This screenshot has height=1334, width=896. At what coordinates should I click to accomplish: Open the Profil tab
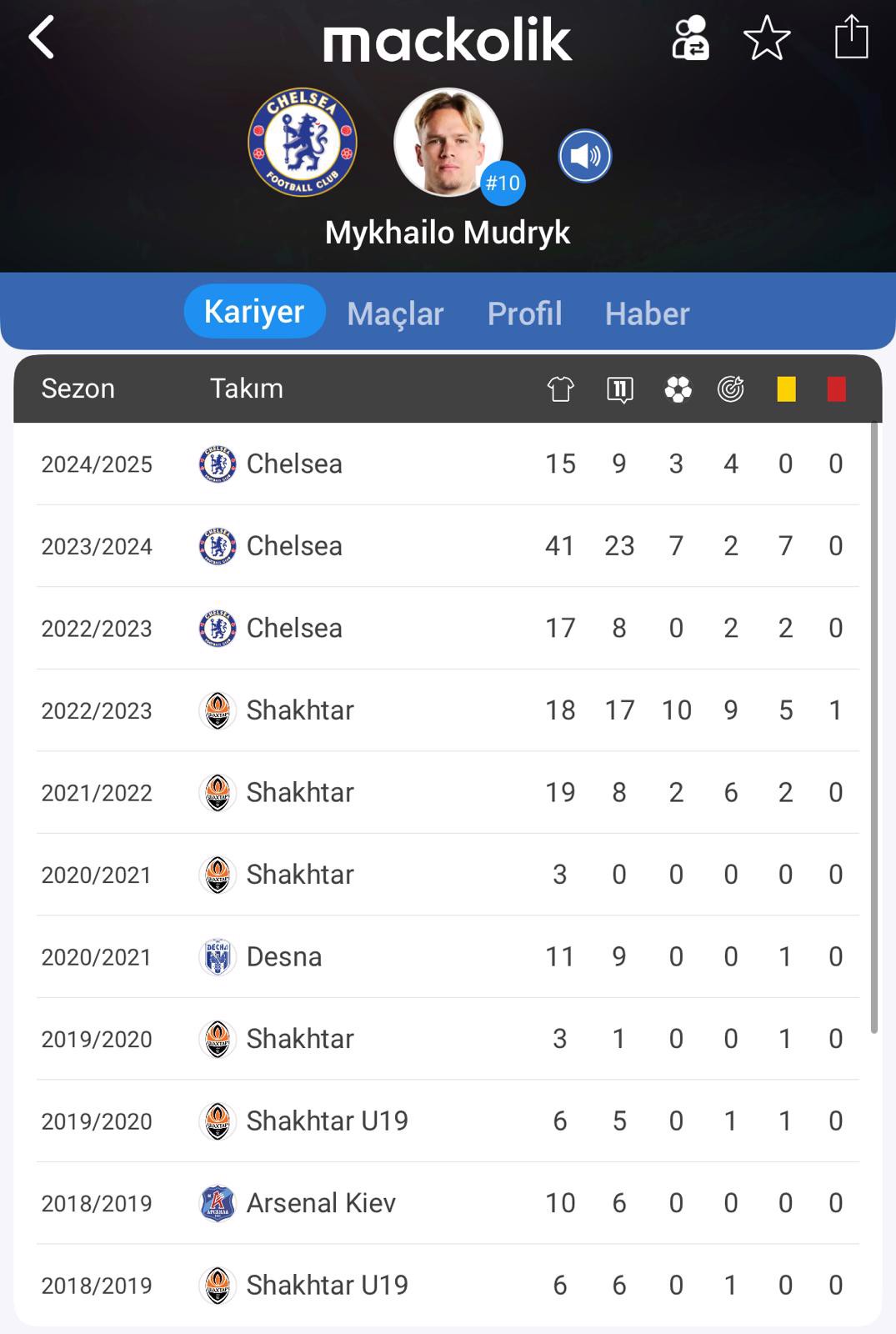[524, 314]
